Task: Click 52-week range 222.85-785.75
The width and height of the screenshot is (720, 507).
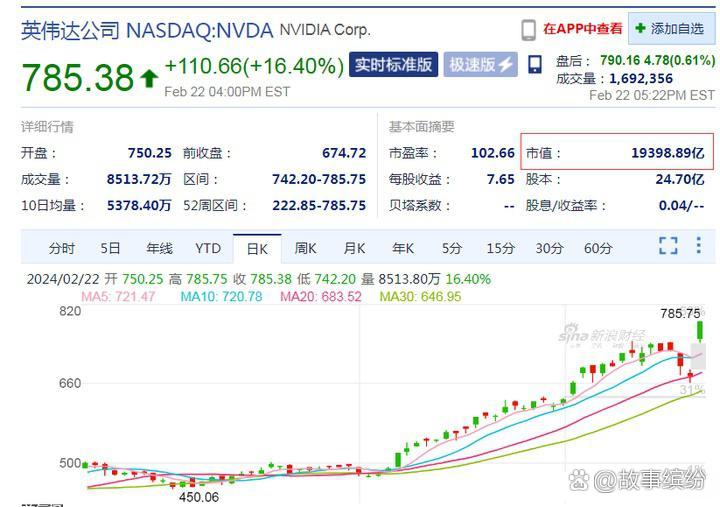Action: point(319,205)
